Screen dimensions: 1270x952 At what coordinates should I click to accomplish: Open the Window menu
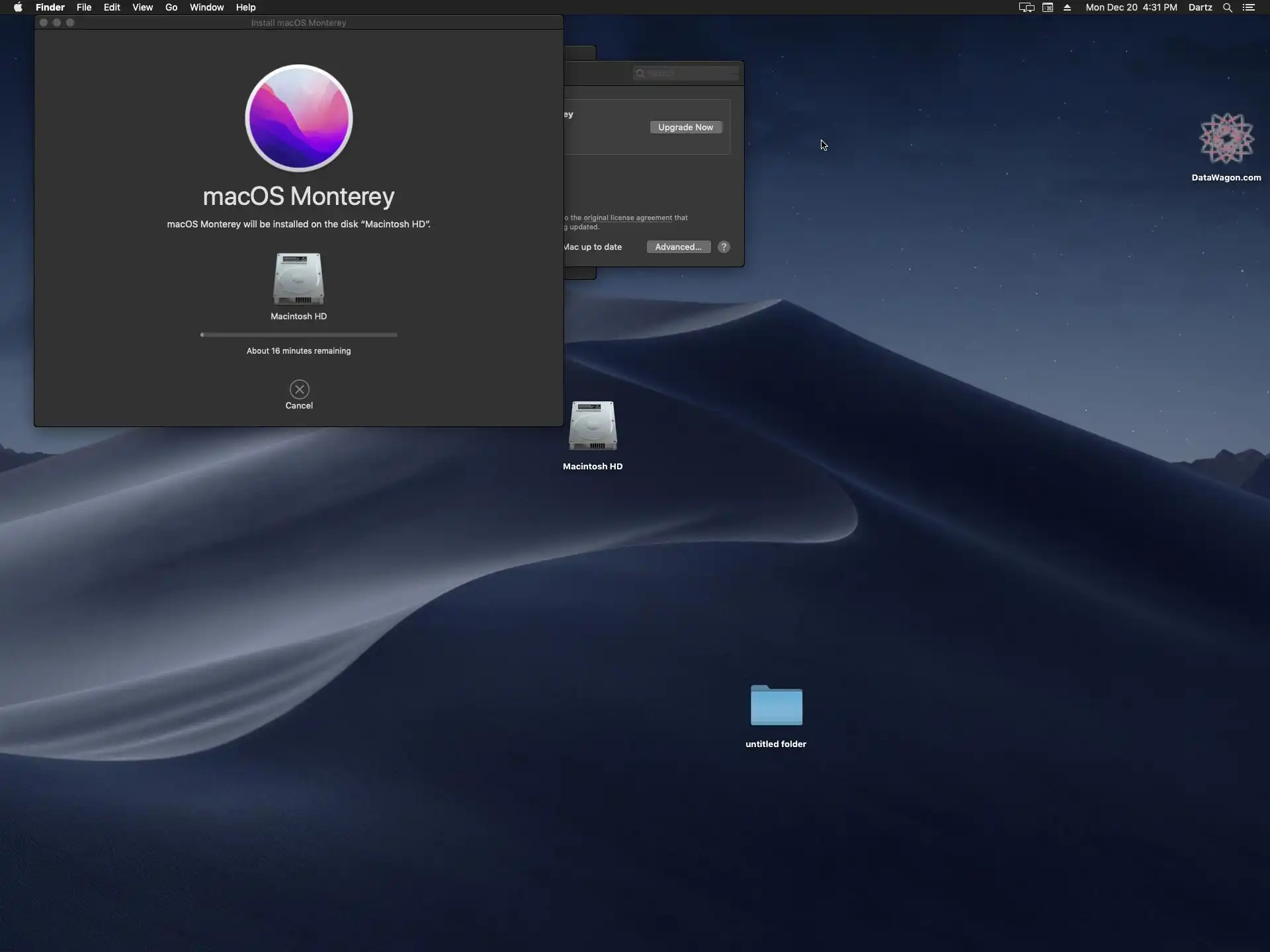pyautogui.click(x=206, y=7)
